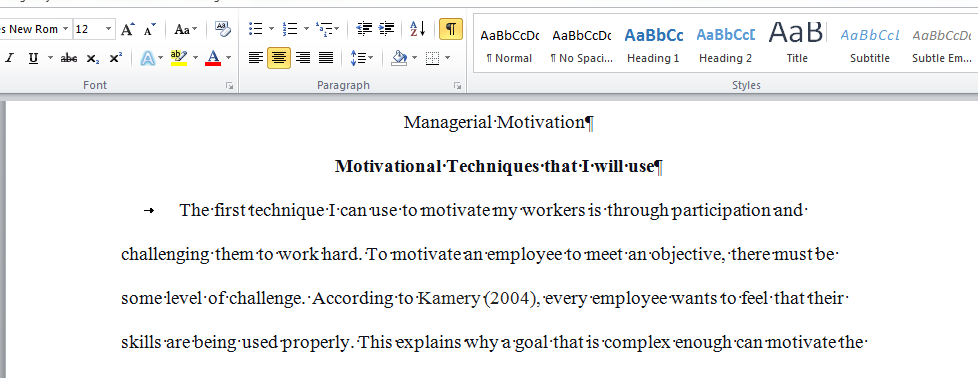Viewport: 978px width, 378px height.
Task: Toggle strikethrough formatting
Action: [x=69, y=59]
